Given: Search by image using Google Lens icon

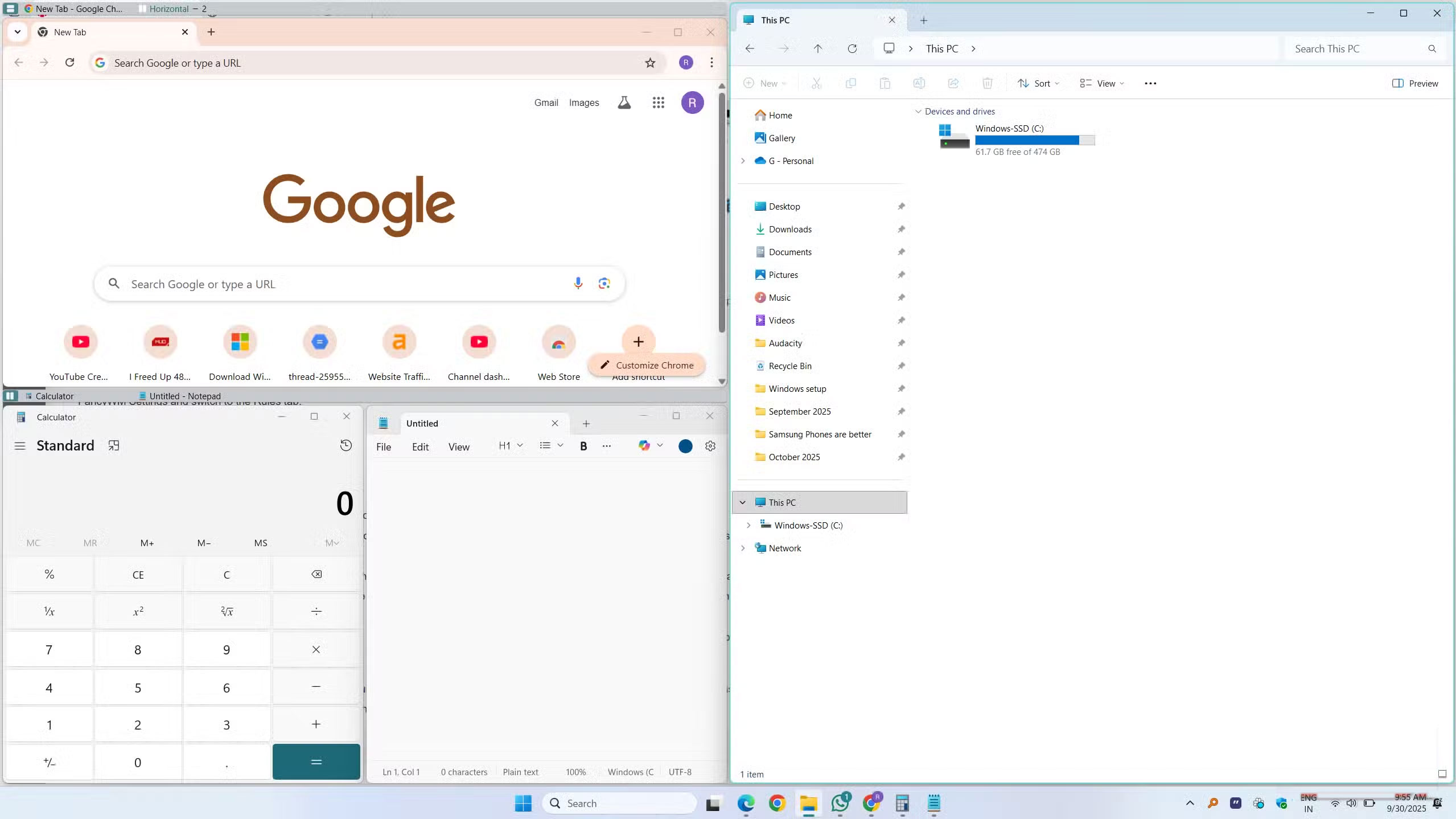Looking at the screenshot, I should [604, 283].
